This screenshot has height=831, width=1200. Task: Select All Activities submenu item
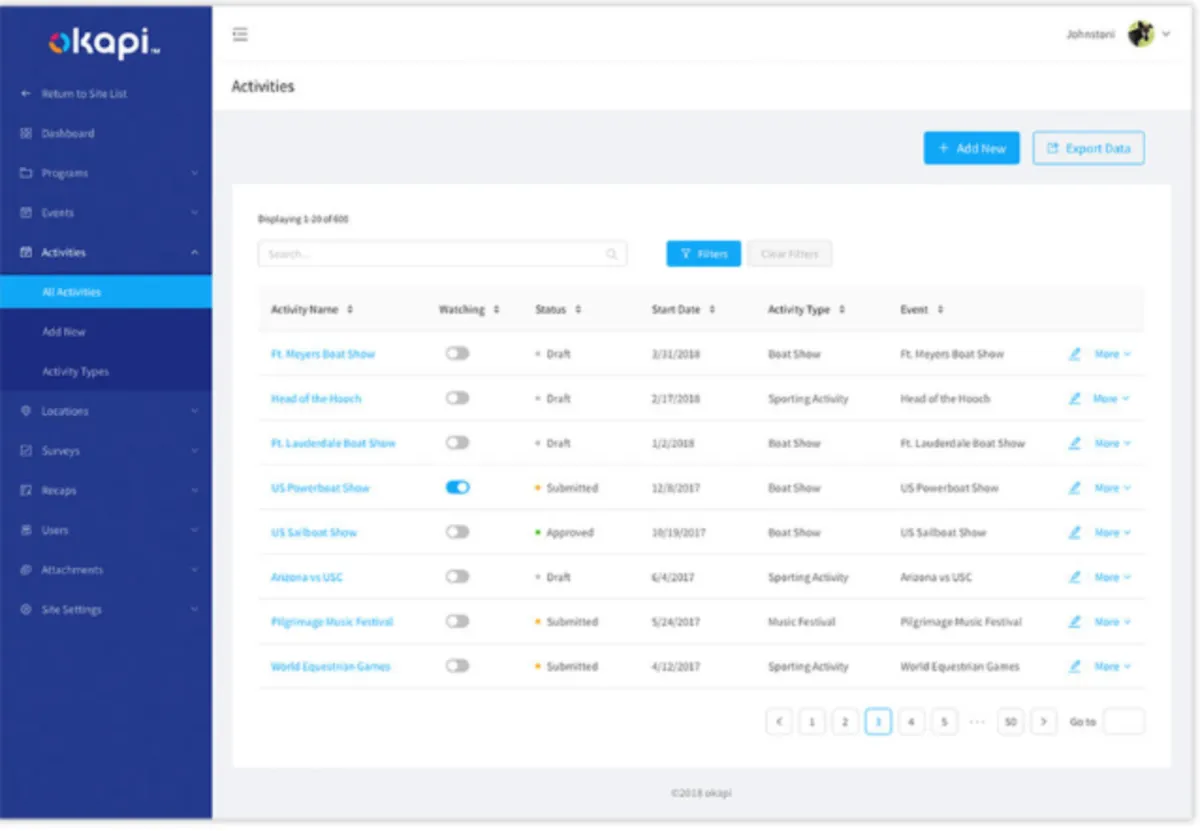click(106, 292)
